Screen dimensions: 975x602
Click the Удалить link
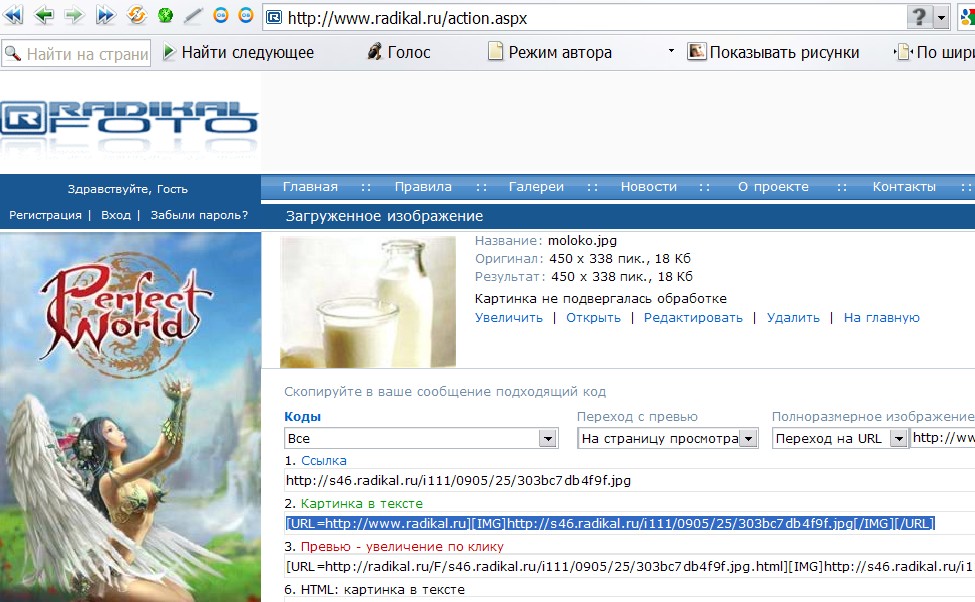[793, 318]
